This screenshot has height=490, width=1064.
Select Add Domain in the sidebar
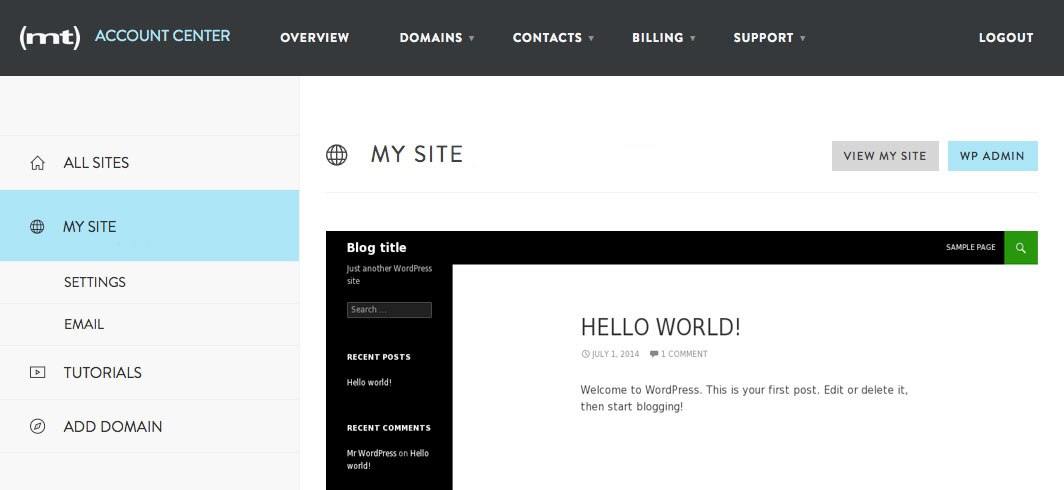coord(149,427)
